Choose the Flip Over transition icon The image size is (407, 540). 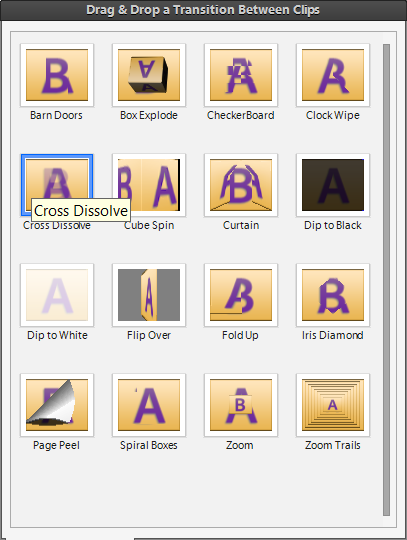point(149,295)
